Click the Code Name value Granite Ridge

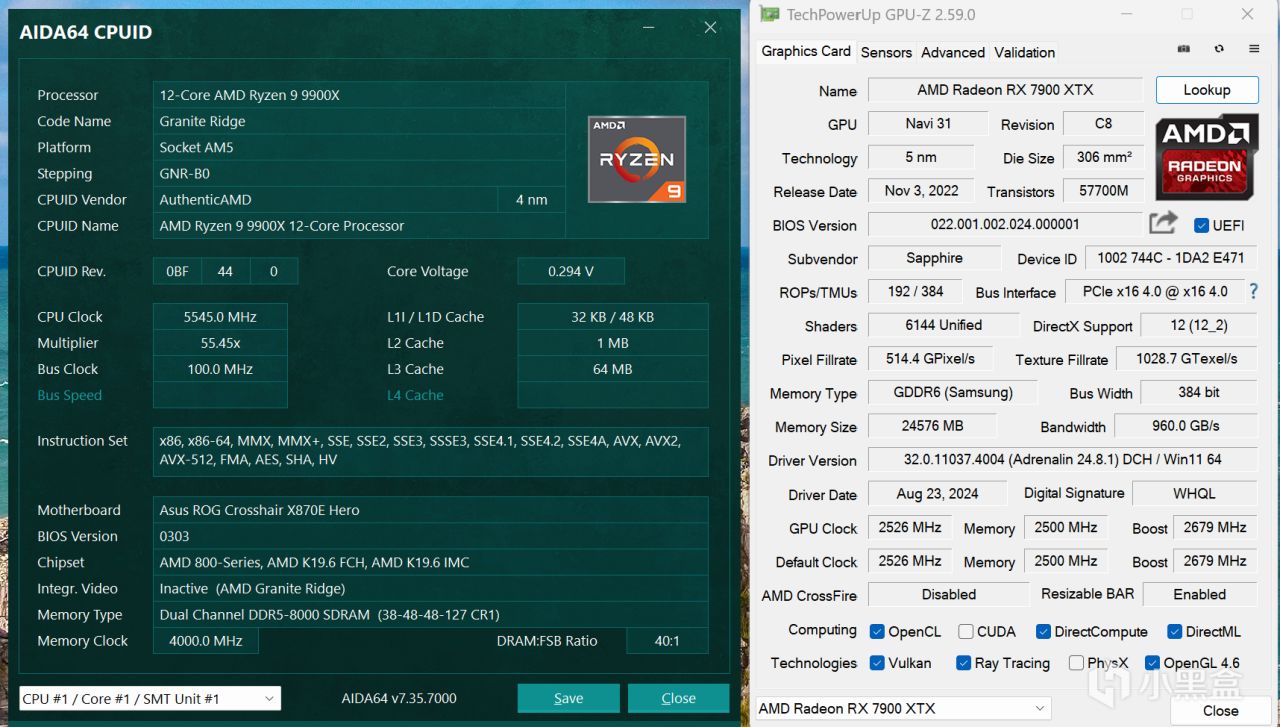(359, 121)
